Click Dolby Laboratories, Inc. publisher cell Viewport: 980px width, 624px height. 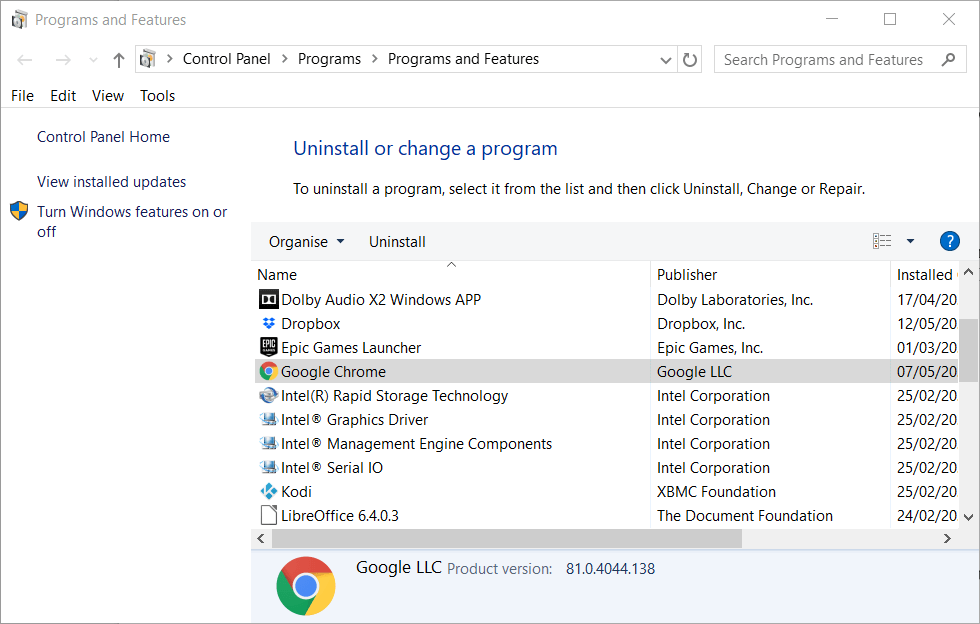(x=734, y=299)
